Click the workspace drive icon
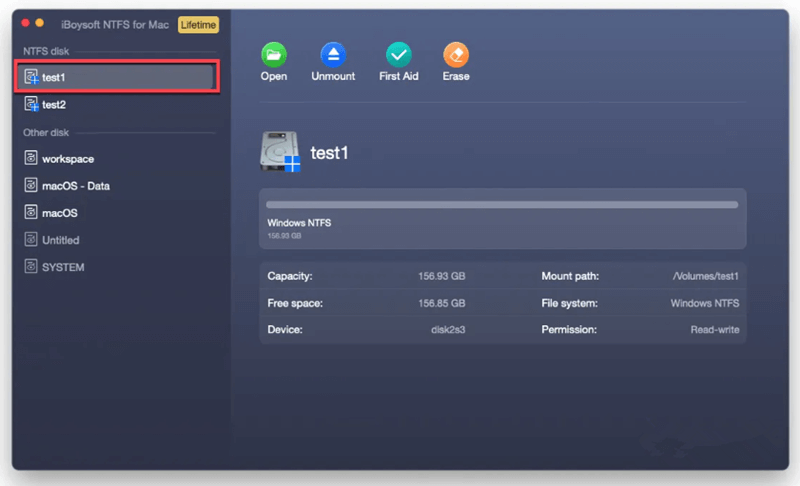 (x=31, y=158)
